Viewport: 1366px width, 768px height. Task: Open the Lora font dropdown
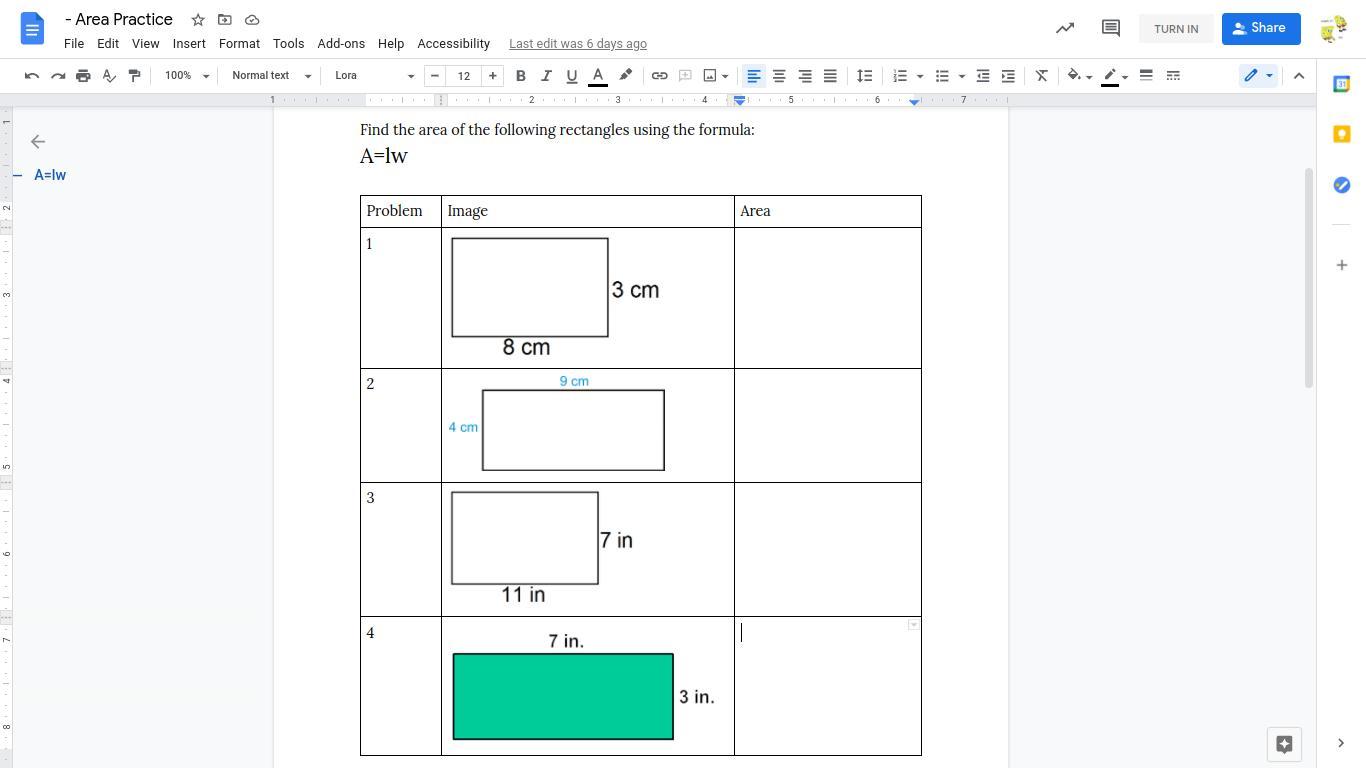pos(374,76)
